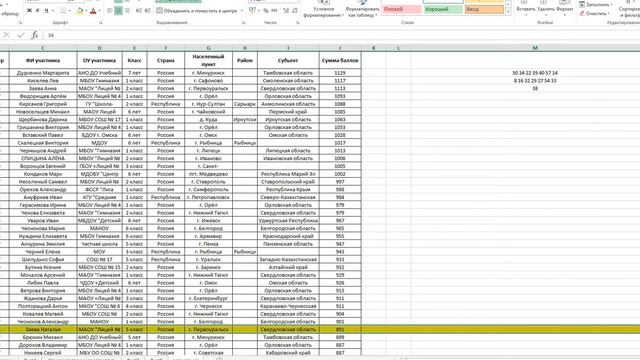Apply red font color letter A
The height and width of the screenshot is (360, 640).
pyautogui.click(x=93, y=11)
